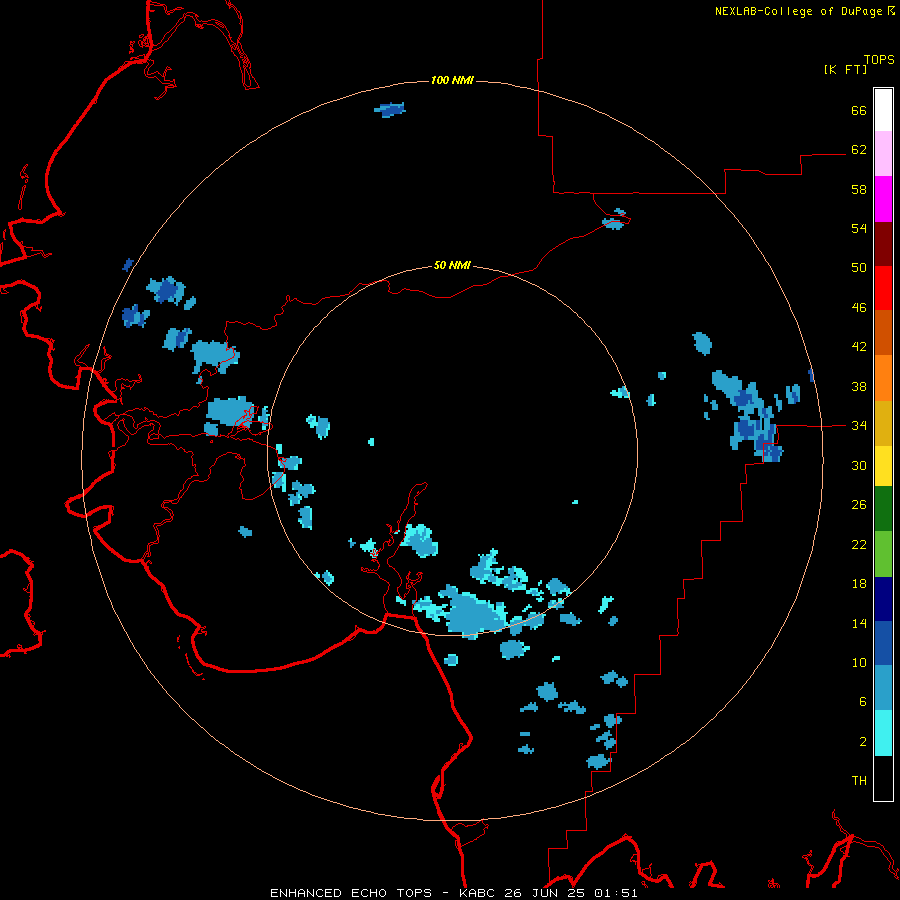Click the "6" legend value
This screenshot has height=900, width=900.
pos(863,702)
